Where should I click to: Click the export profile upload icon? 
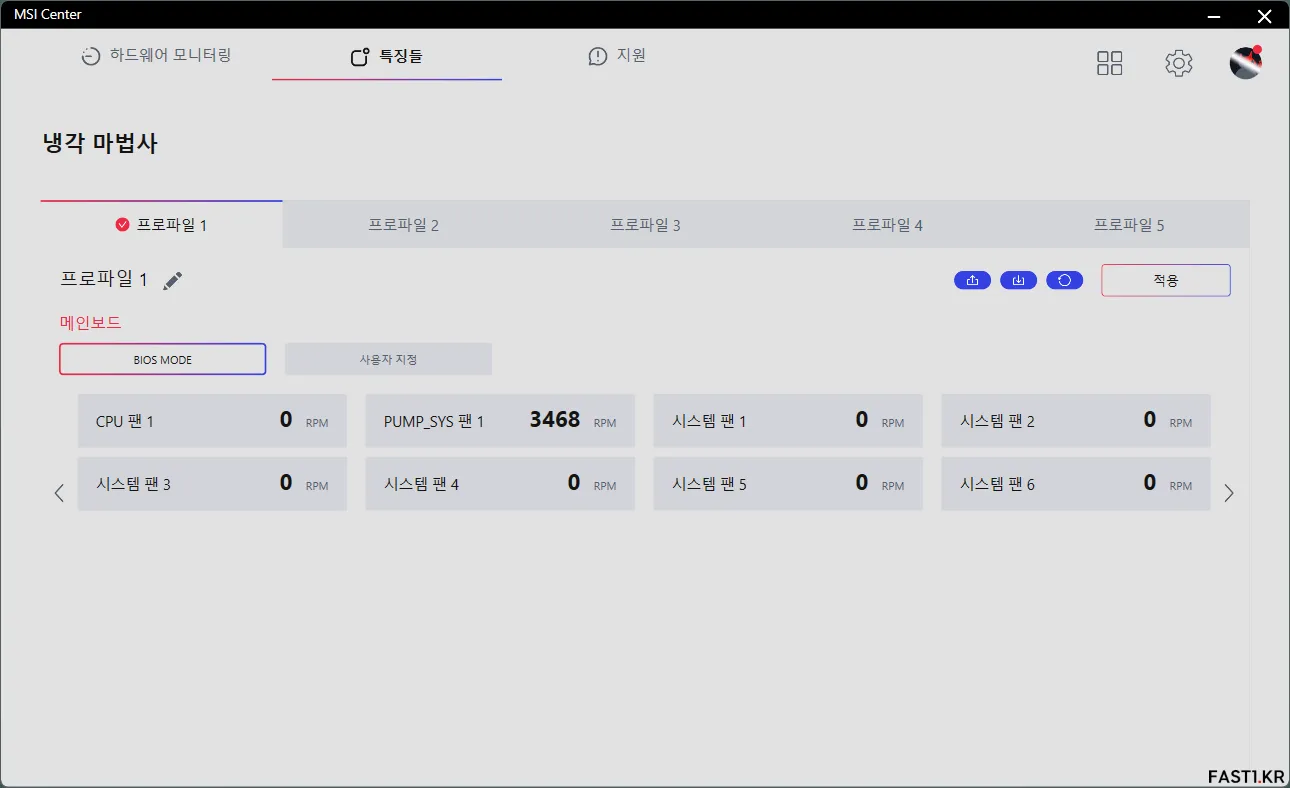[973, 280]
